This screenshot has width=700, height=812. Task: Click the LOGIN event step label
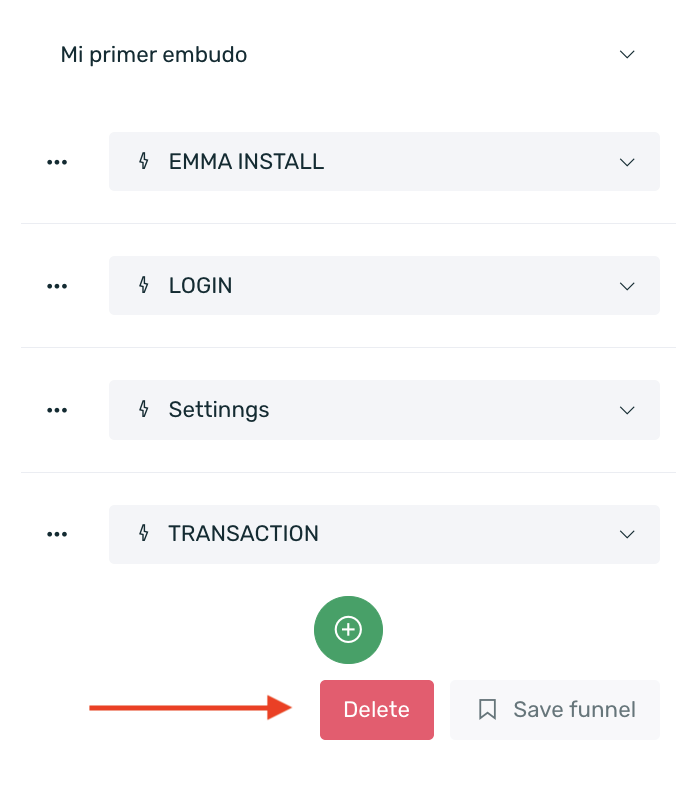[200, 286]
